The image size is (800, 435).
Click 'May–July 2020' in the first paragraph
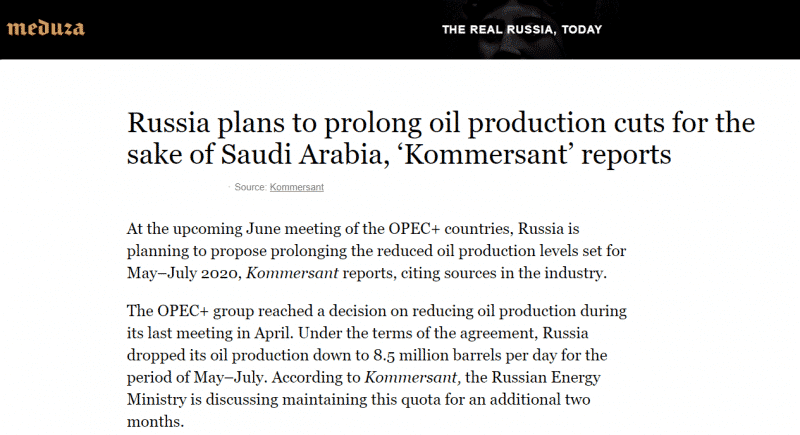182,273
